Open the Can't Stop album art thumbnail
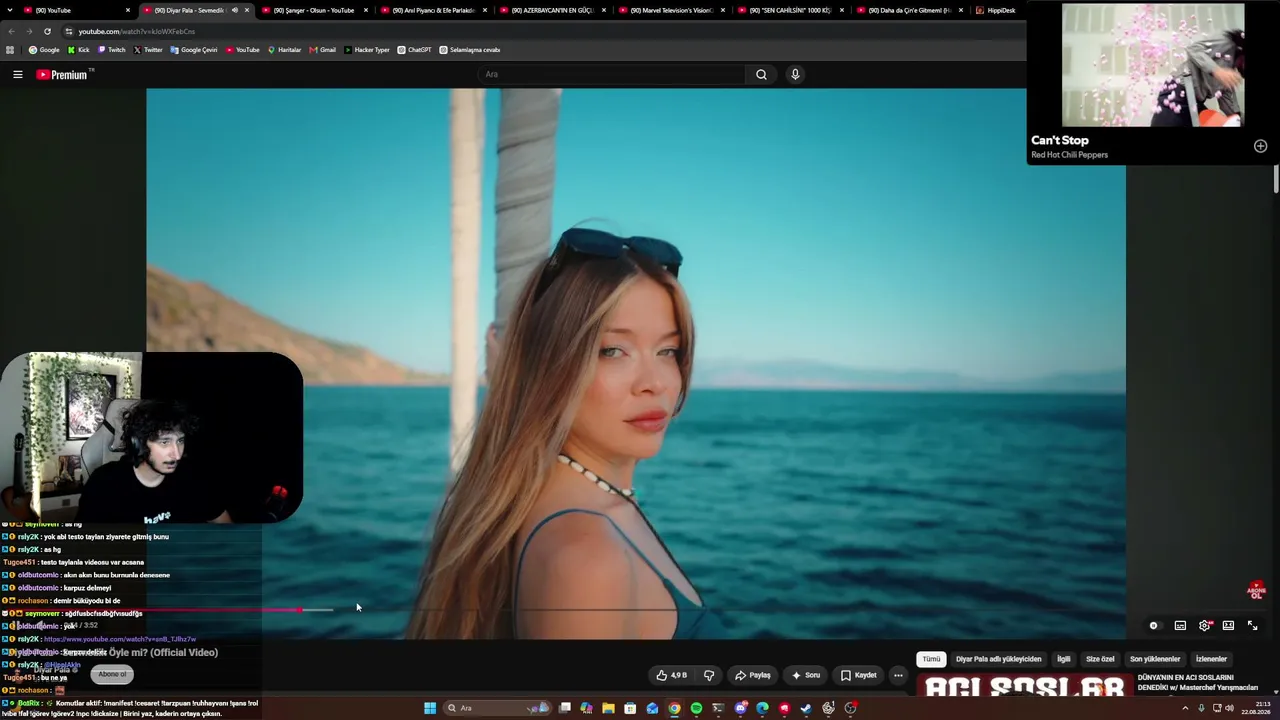This screenshot has height=720, width=1280. tap(1152, 65)
